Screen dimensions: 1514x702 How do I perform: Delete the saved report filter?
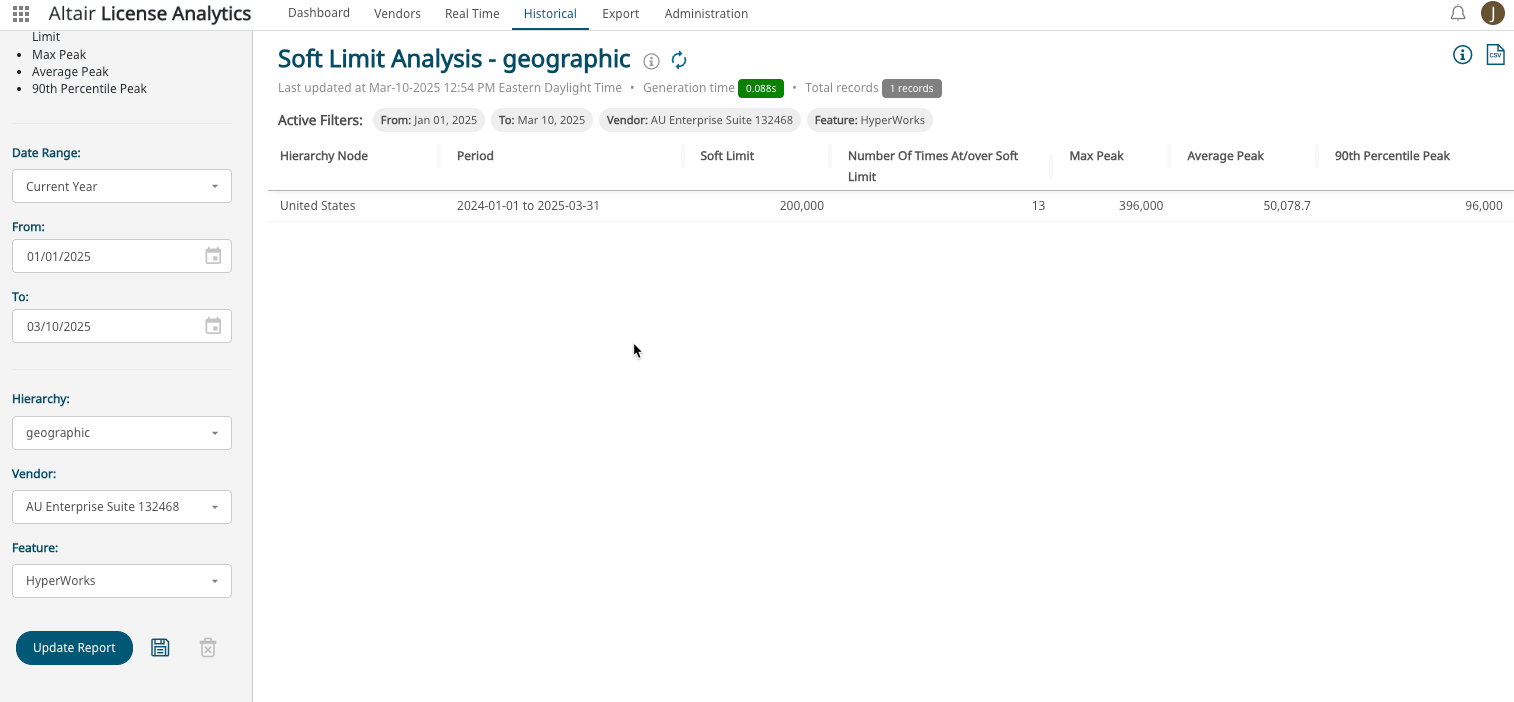point(208,648)
